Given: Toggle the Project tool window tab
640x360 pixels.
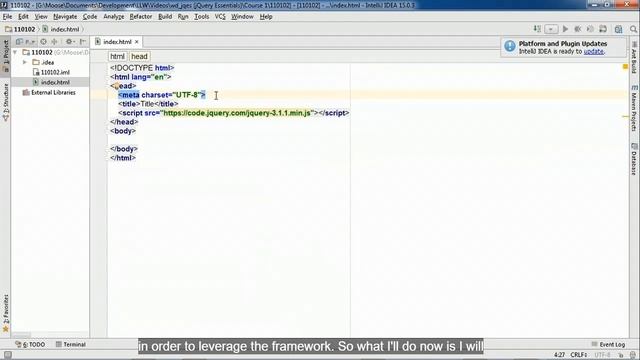Looking at the screenshot, I should click(x=6, y=56).
